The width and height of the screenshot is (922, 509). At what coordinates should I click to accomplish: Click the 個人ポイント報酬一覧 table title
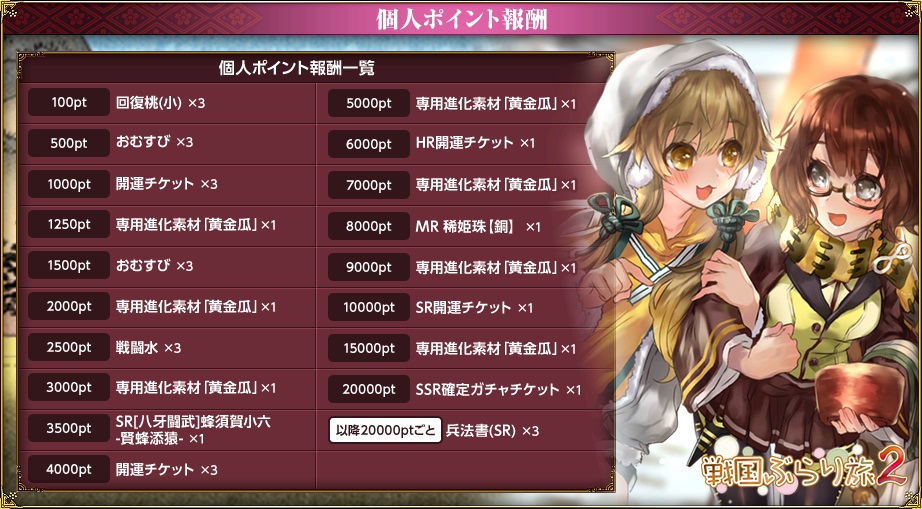click(296, 69)
